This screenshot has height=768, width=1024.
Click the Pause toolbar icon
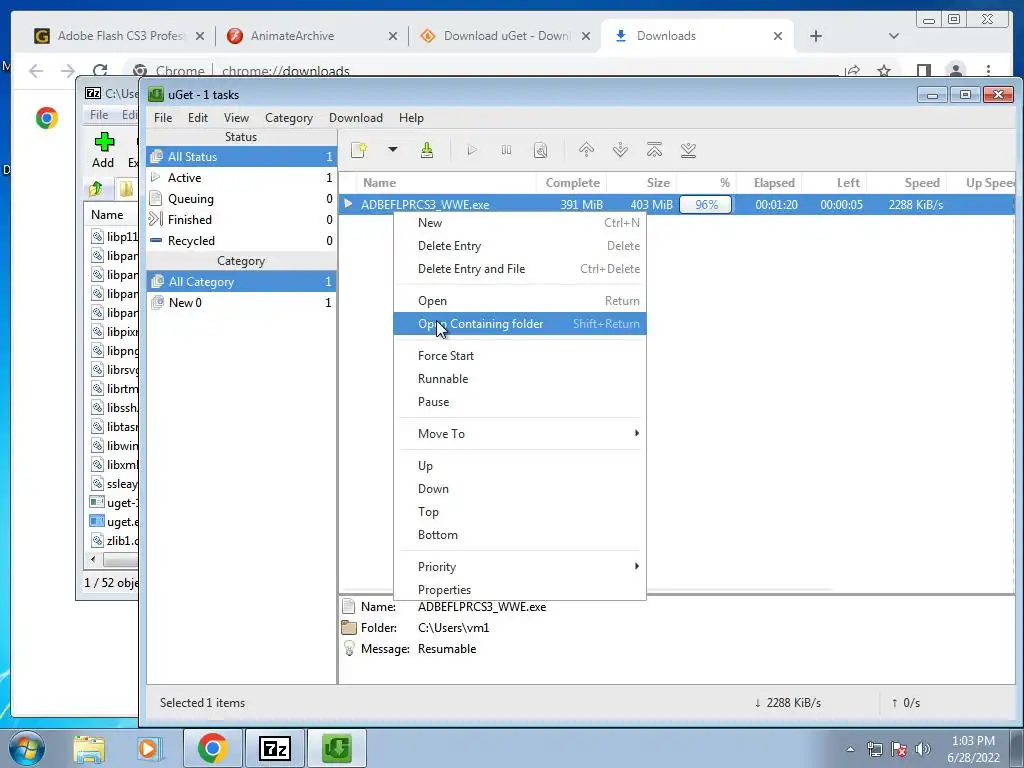506,150
